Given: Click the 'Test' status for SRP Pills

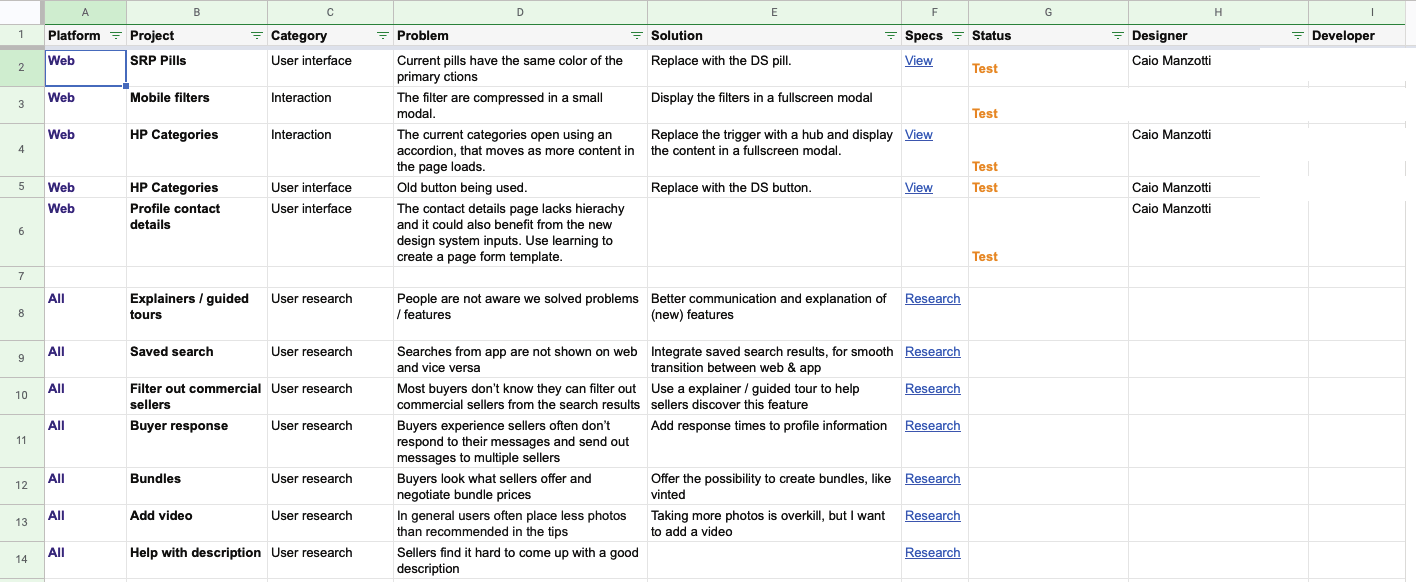Looking at the screenshot, I should tap(985, 69).
